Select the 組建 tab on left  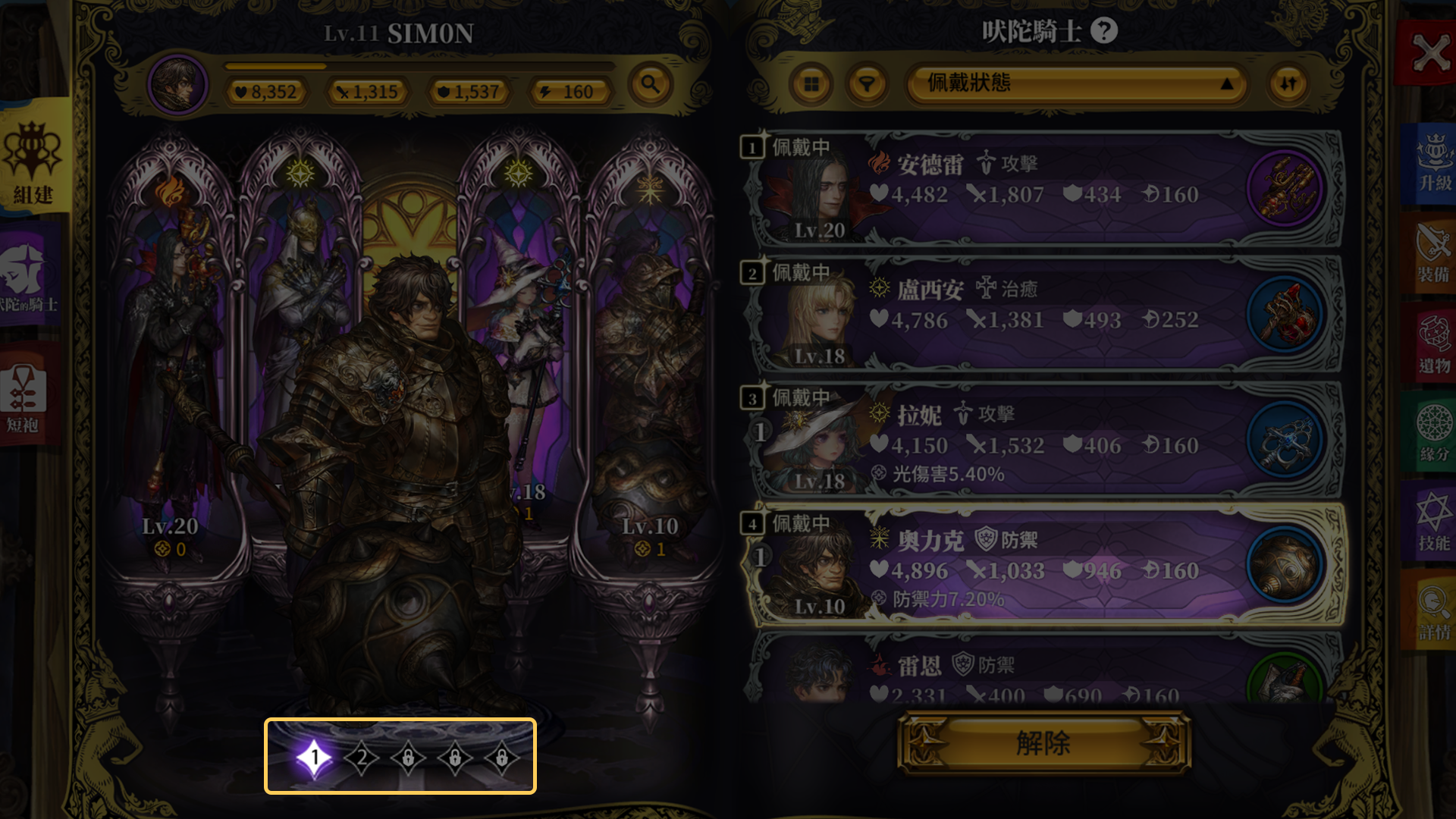[34, 159]
